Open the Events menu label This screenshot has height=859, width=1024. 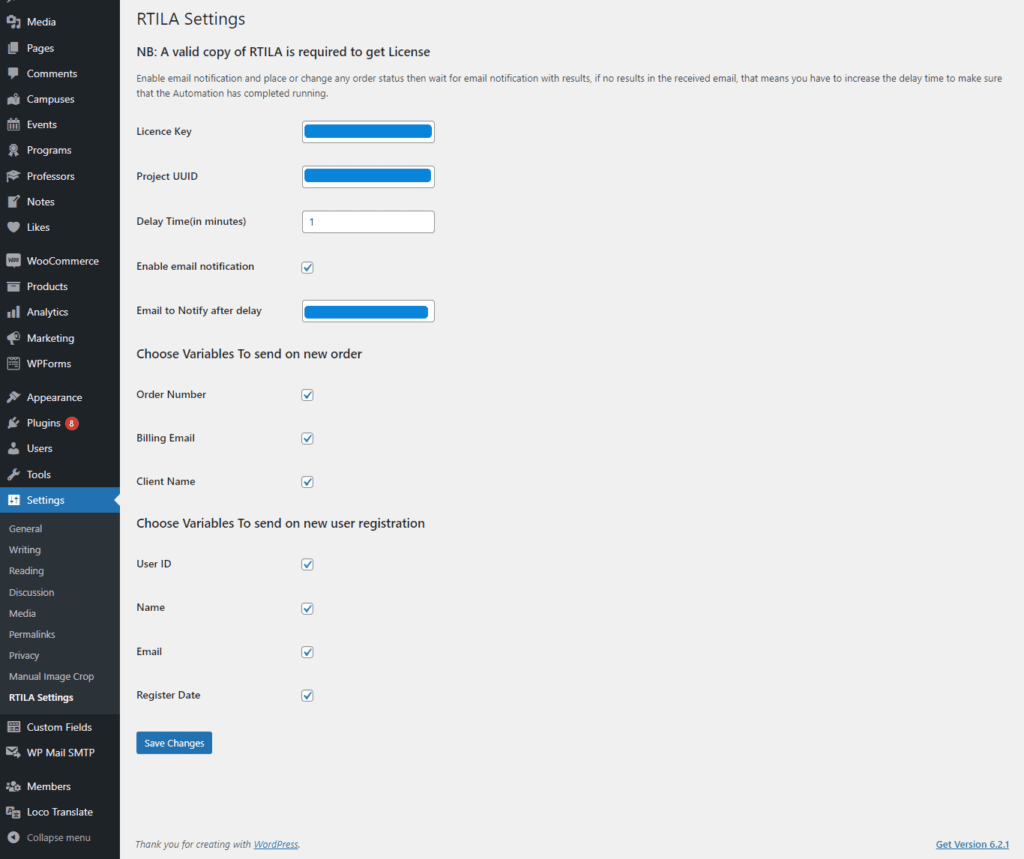tap(42, 124)
